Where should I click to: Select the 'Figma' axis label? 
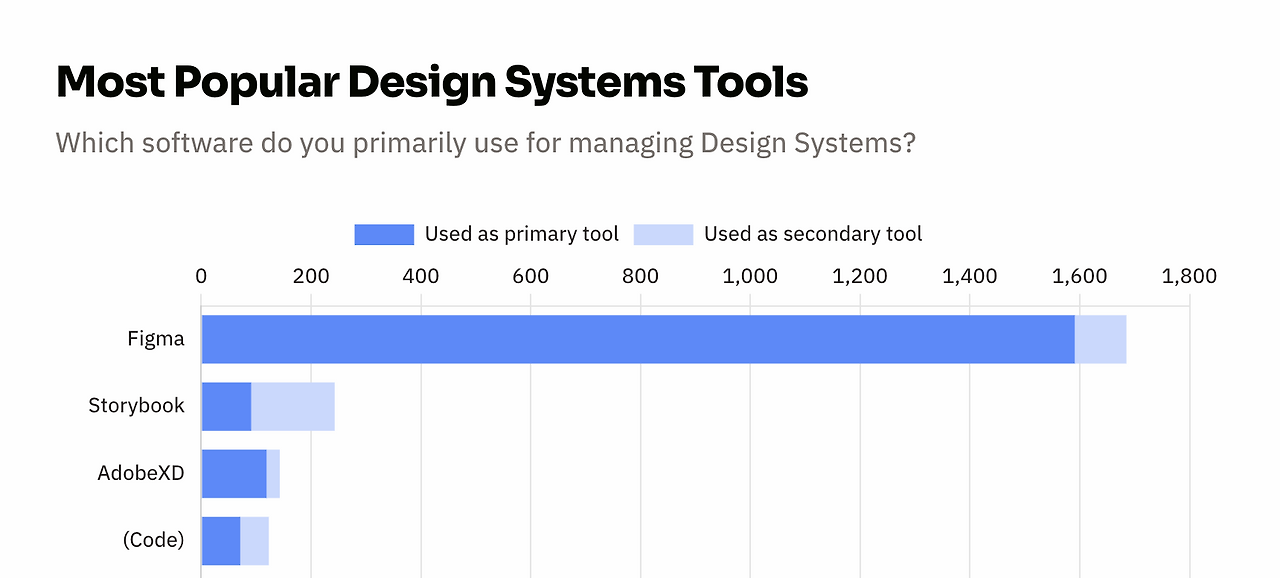(156, 339)
